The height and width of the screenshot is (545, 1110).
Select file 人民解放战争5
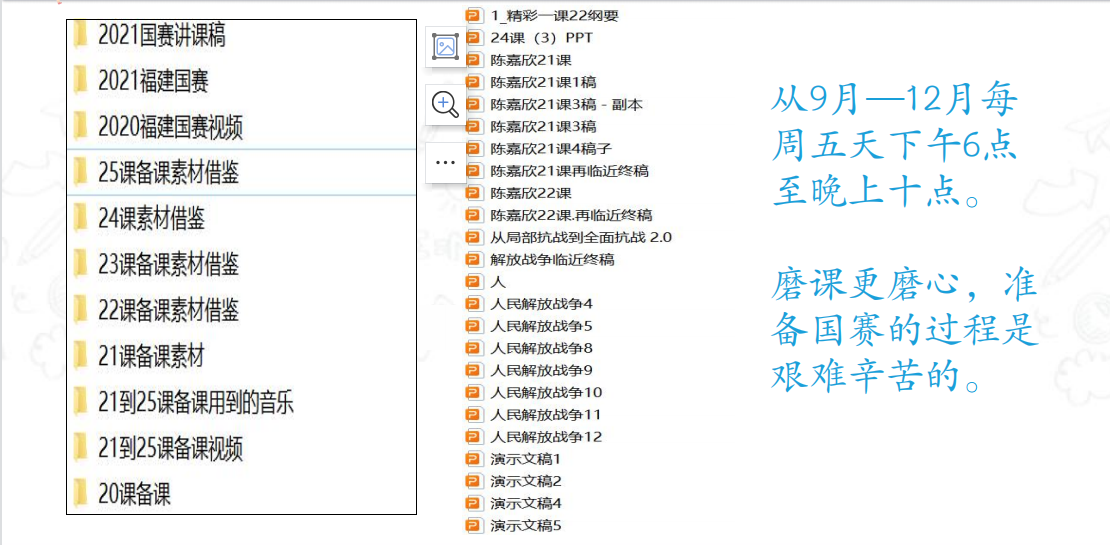pyautogui.click(x=541, y=326)
